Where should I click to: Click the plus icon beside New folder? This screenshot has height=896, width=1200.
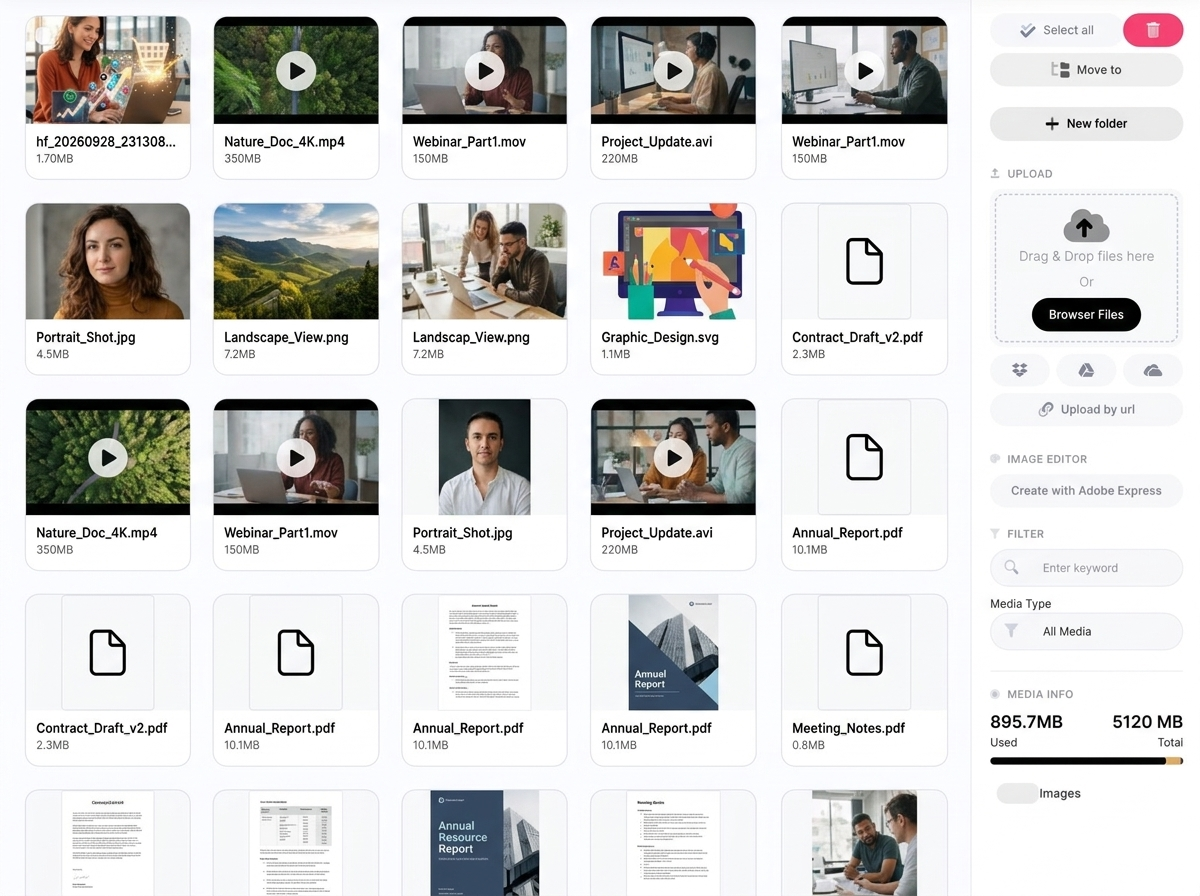click(x=1052, y=124)
